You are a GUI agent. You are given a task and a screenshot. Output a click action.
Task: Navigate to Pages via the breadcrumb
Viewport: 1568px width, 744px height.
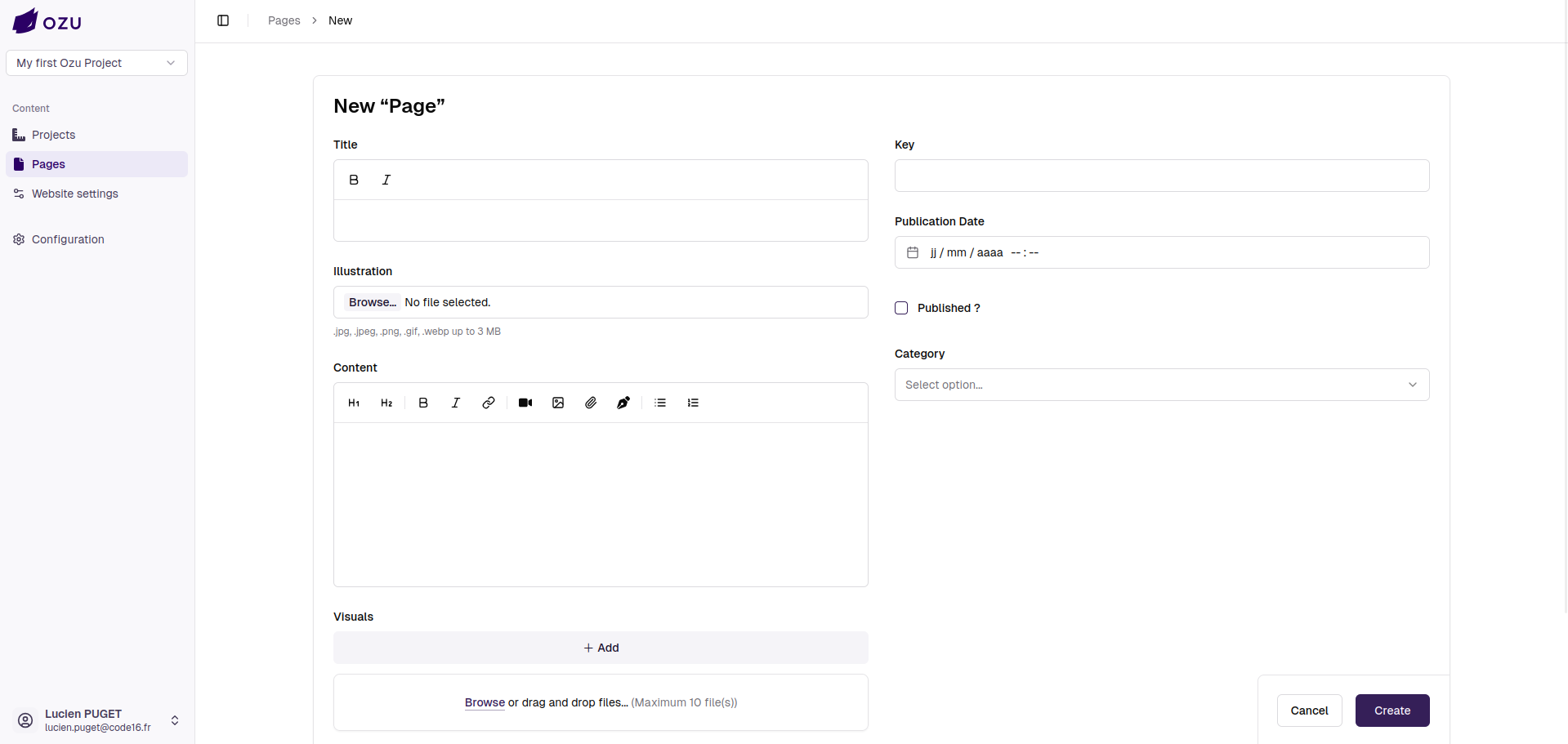point(284,20)
